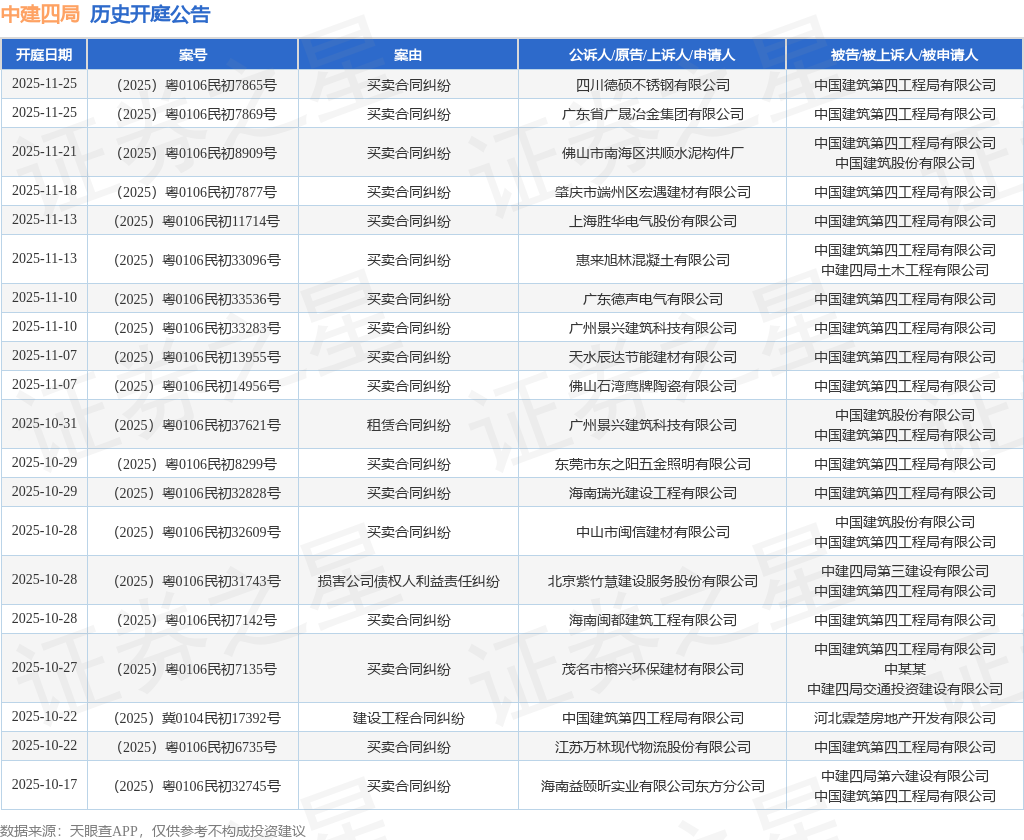
Task: Click plaintiff 四川德硕不锈钢有限公司
Action: click(x=653, y=85)
